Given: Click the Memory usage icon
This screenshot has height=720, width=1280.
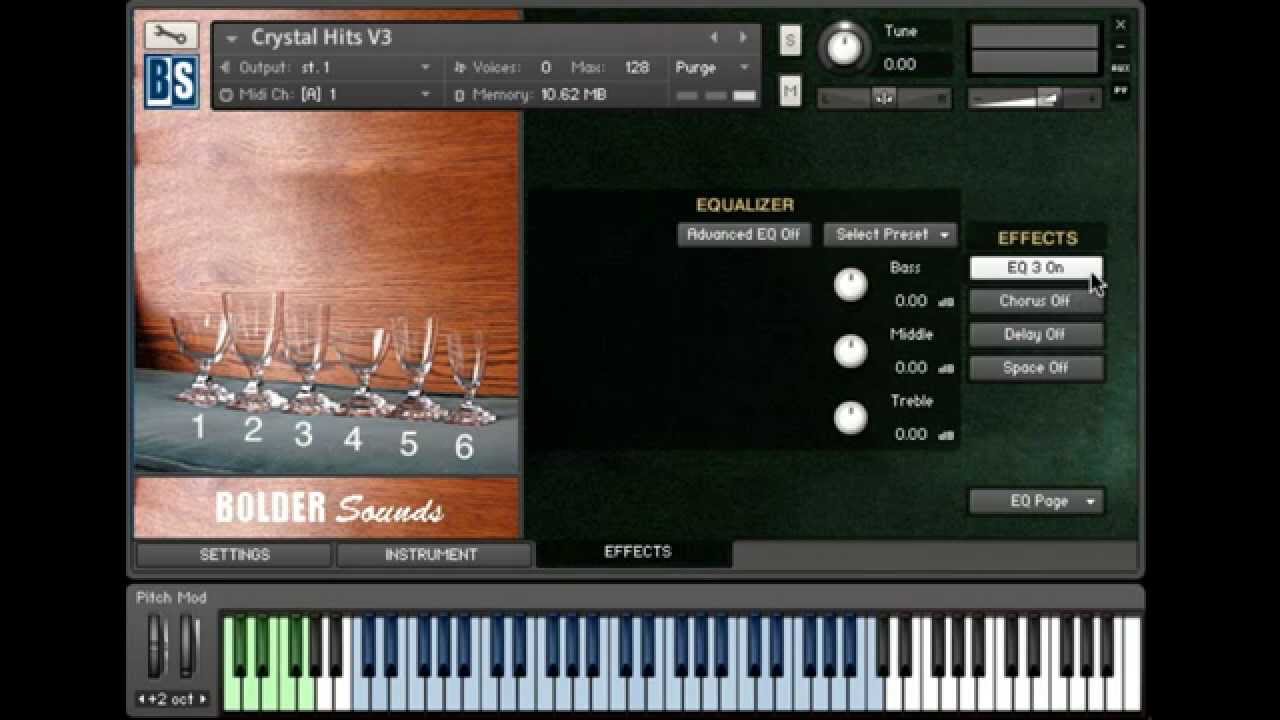Looking at the screenshot, I should tap(460, 95).
